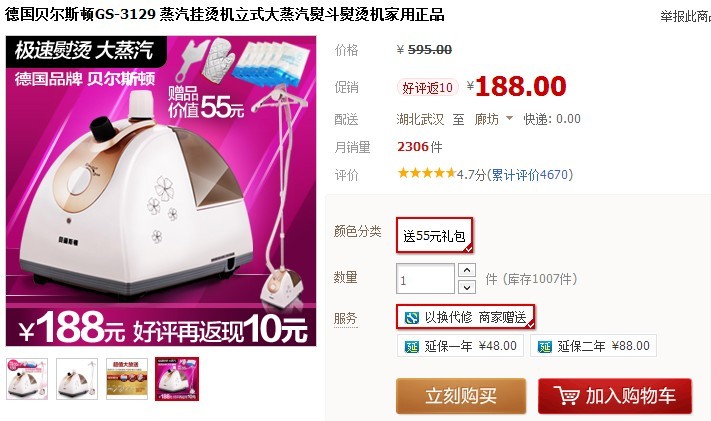Click the 延保一年 warranty icon
Screen dimensions: 711x421
point(411,347)
